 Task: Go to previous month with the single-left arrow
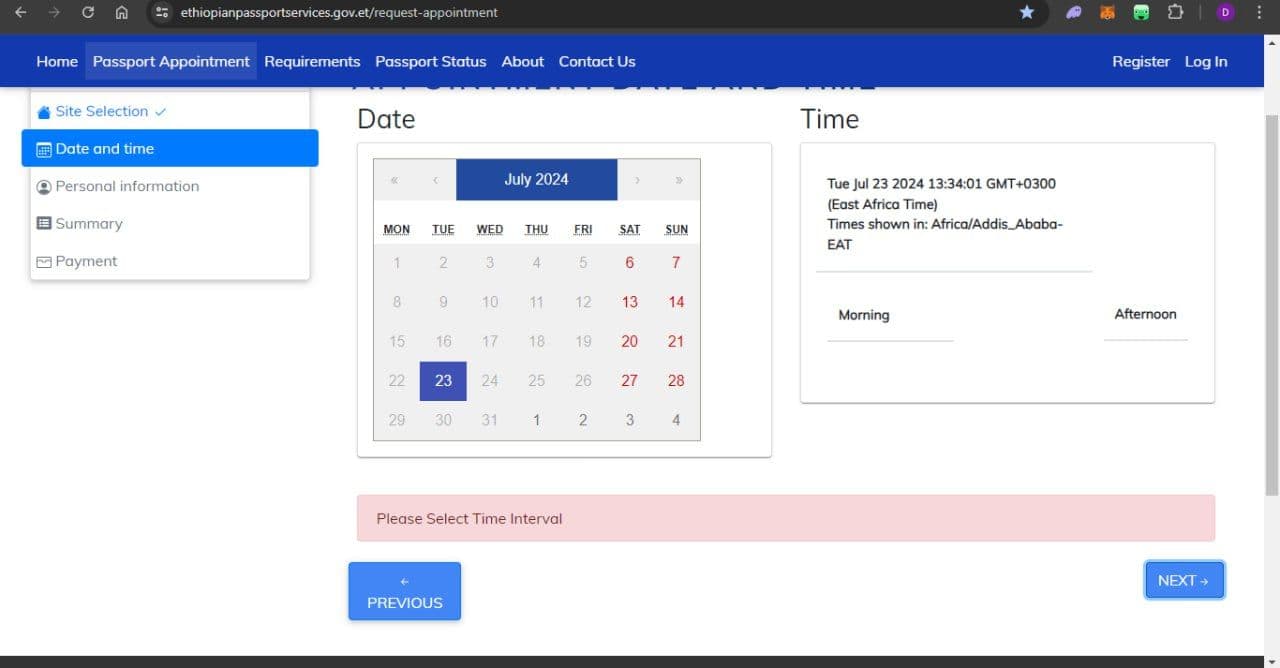pyautogui.click(x=435, y=180)
